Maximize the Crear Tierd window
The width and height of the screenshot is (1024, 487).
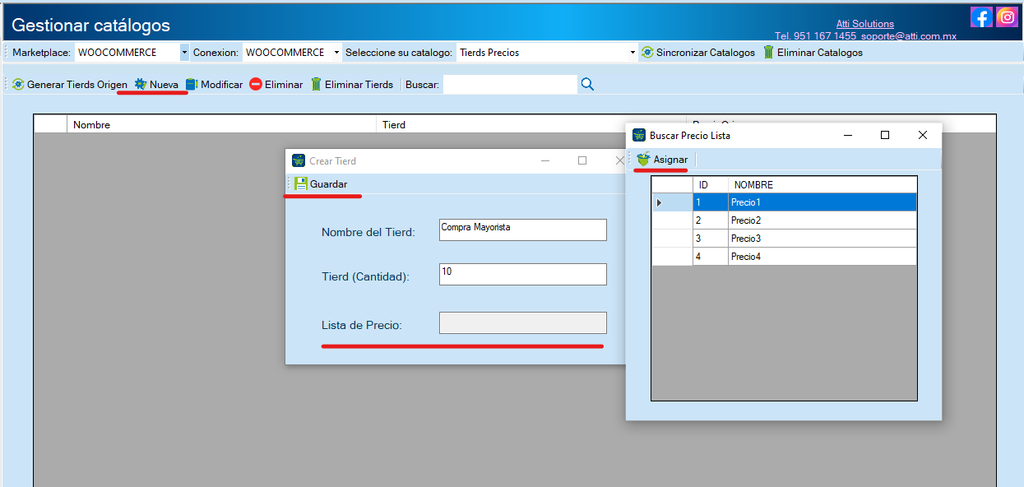582,161
